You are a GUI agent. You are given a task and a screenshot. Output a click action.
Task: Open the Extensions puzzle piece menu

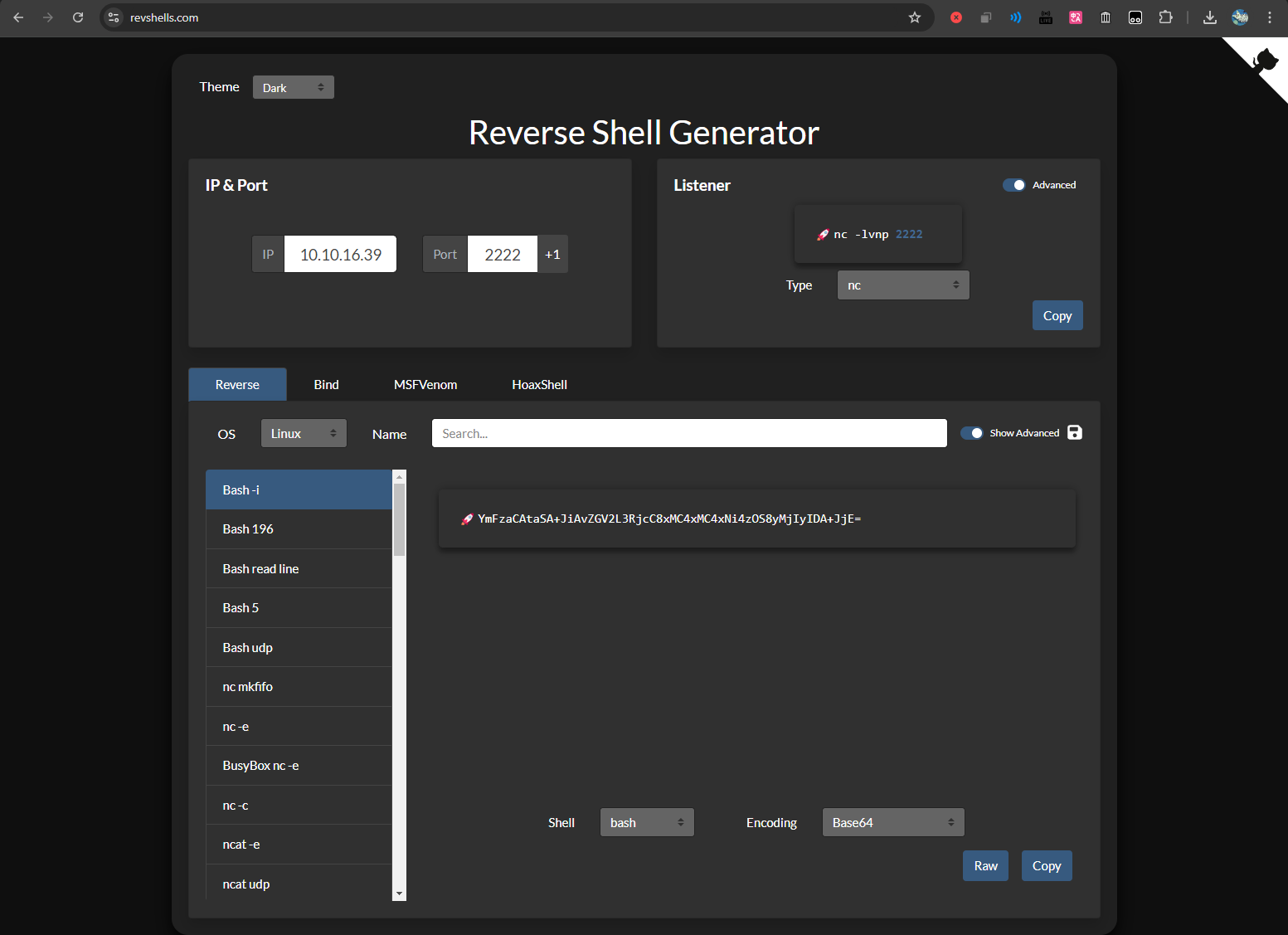[1165, 17]
